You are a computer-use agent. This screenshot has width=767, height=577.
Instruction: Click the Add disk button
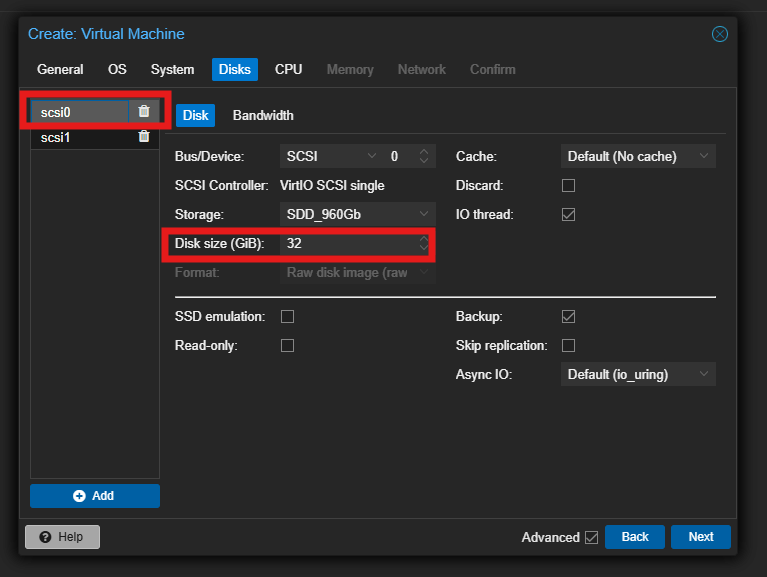[95, 496]
